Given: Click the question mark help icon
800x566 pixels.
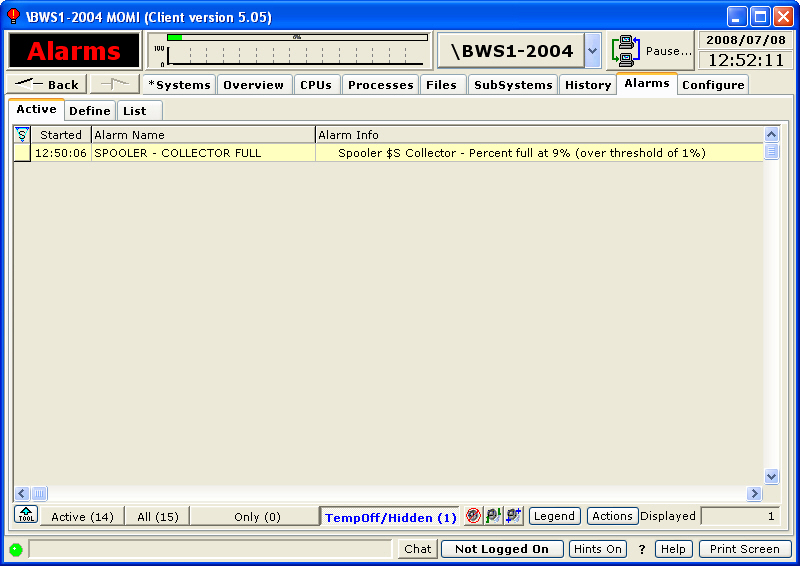Looking at the screenshot, I should (x=642, y=549).
